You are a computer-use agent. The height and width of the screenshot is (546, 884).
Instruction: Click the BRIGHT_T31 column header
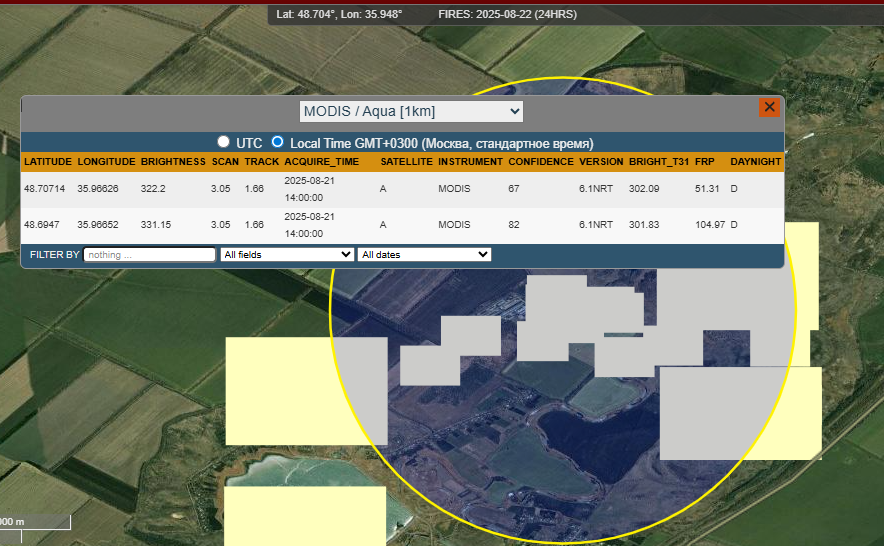coord(658,161)
